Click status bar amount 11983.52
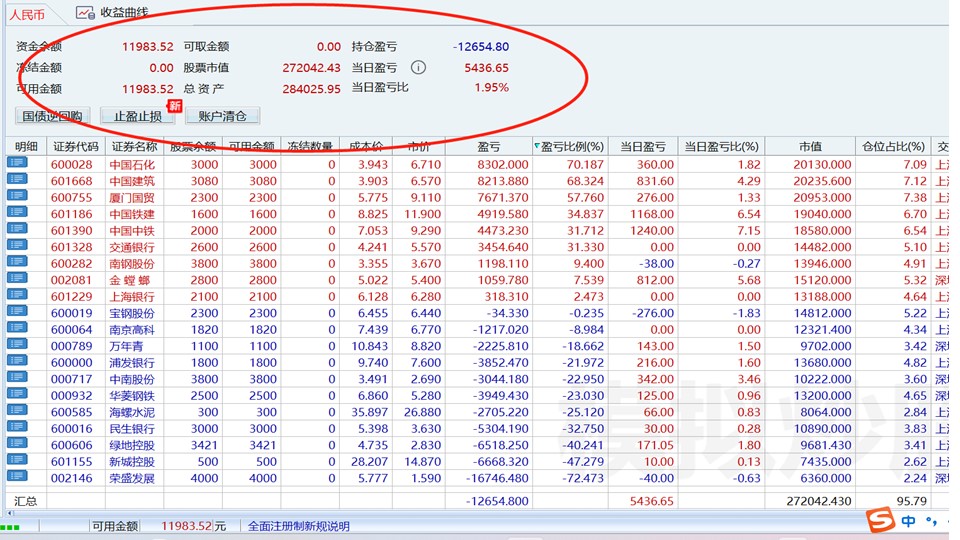This screenshot has width=960, height=540. click(x=187, y=526)
